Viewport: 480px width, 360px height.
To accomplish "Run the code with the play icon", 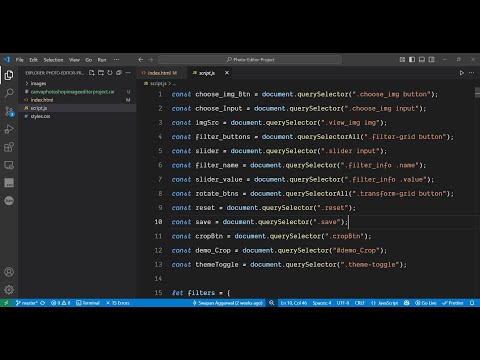I will [462, 73].
